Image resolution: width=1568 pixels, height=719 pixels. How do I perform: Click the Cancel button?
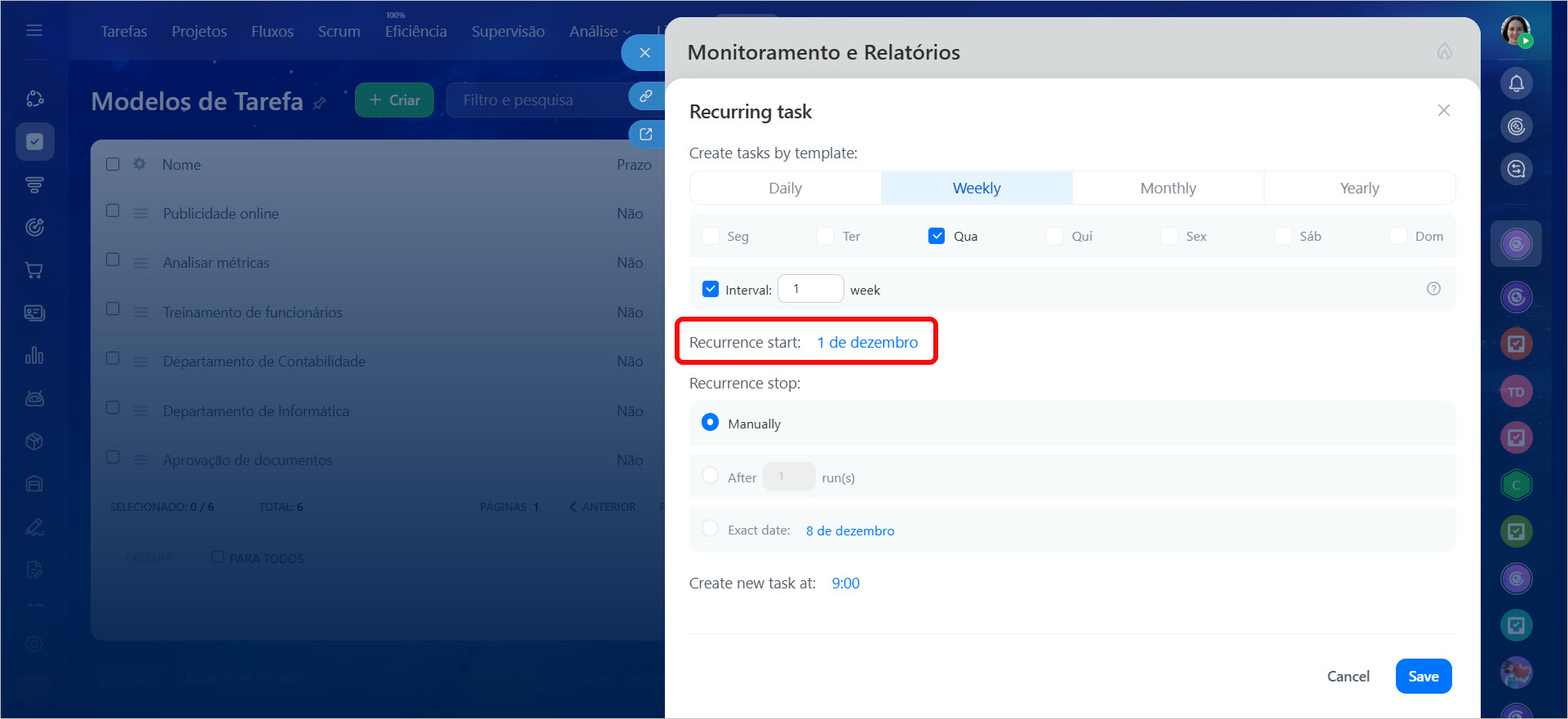point(1348,676)
